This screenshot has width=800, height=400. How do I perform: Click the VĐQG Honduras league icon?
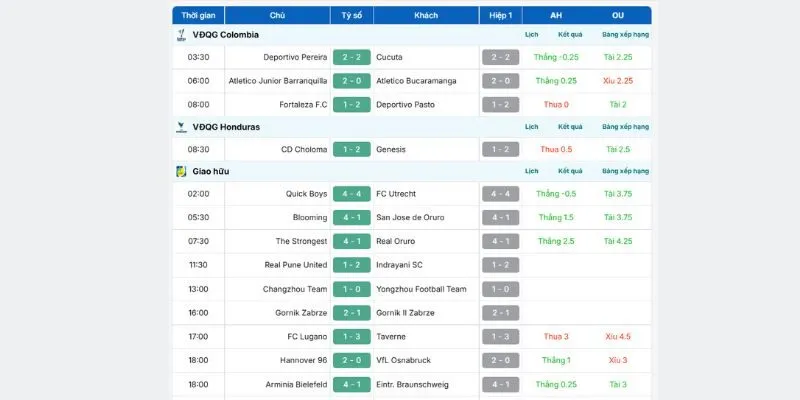click(x=181, y=127)
